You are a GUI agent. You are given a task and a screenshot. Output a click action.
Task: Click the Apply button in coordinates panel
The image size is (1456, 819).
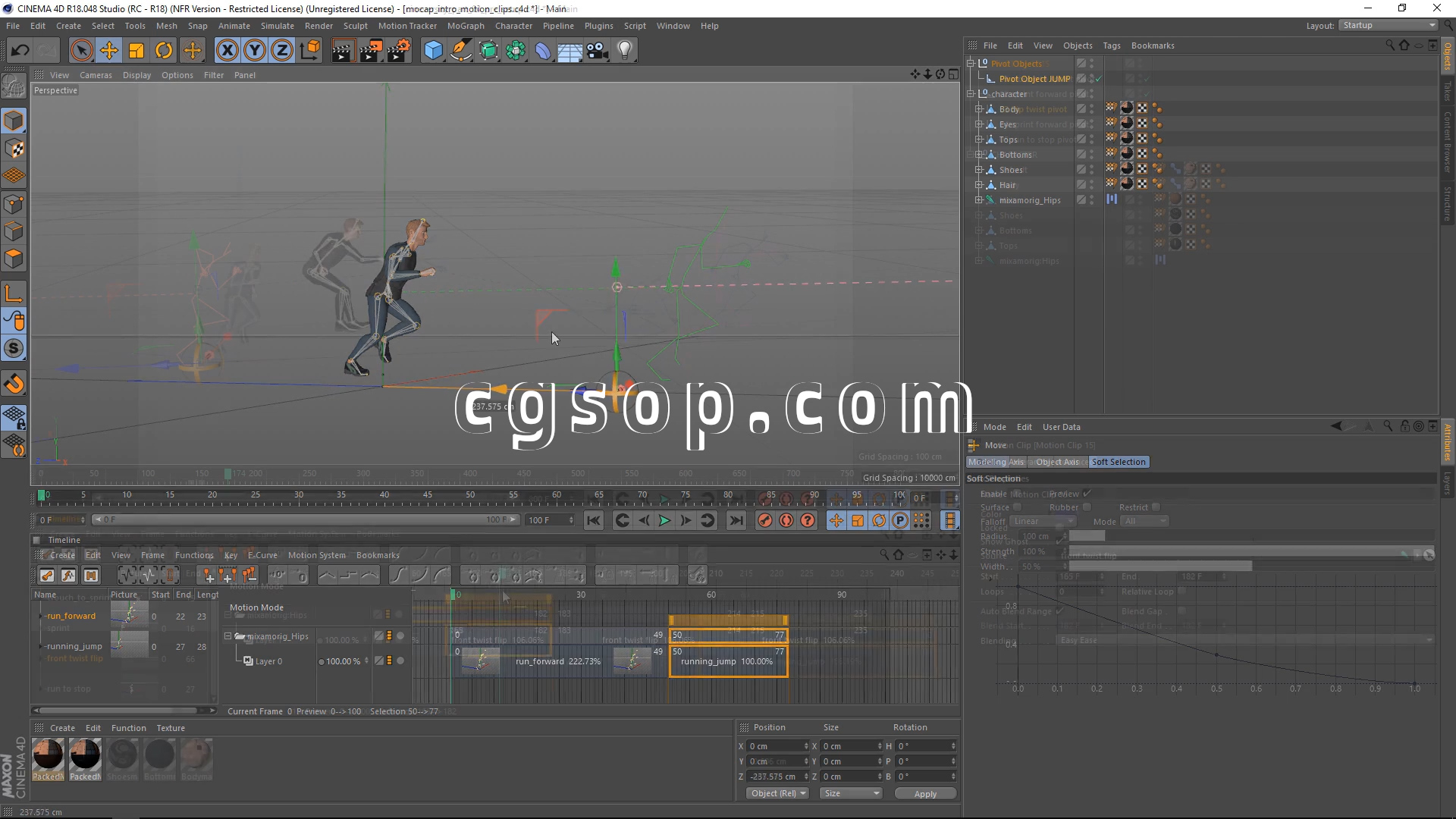[924, 794]
